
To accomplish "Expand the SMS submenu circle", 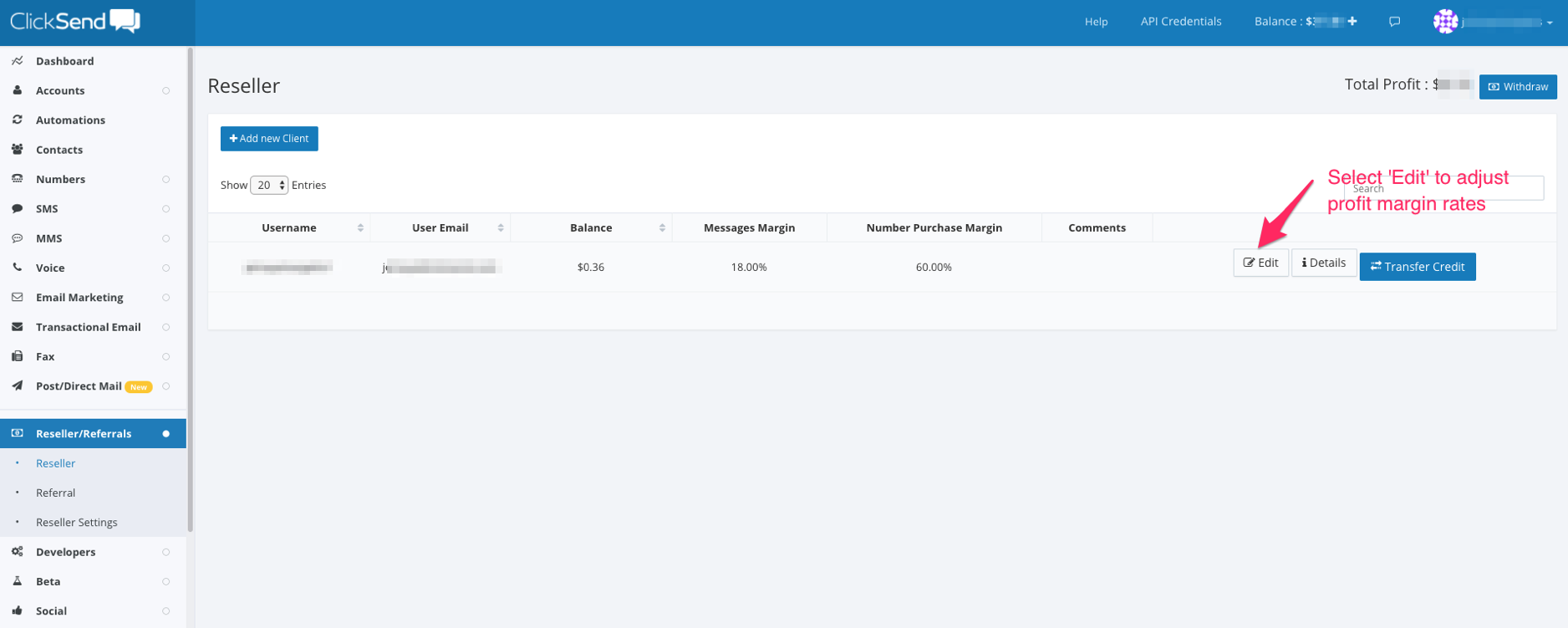I will (165, 209).
